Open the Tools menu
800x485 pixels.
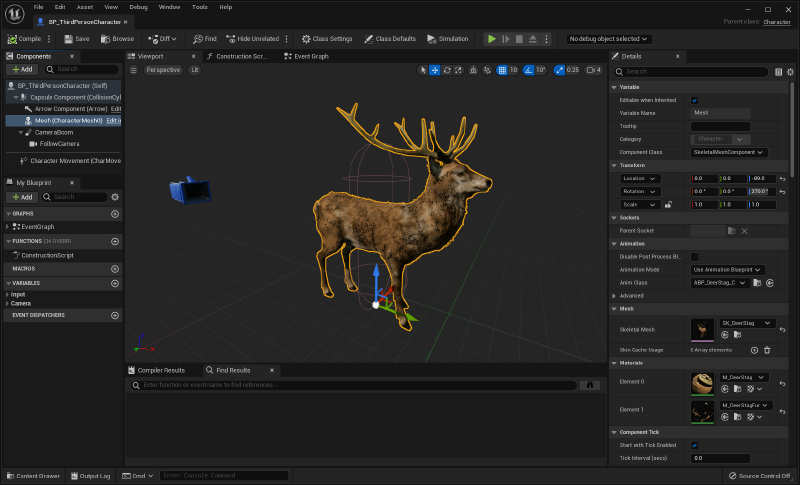click(x=199, y=7)
